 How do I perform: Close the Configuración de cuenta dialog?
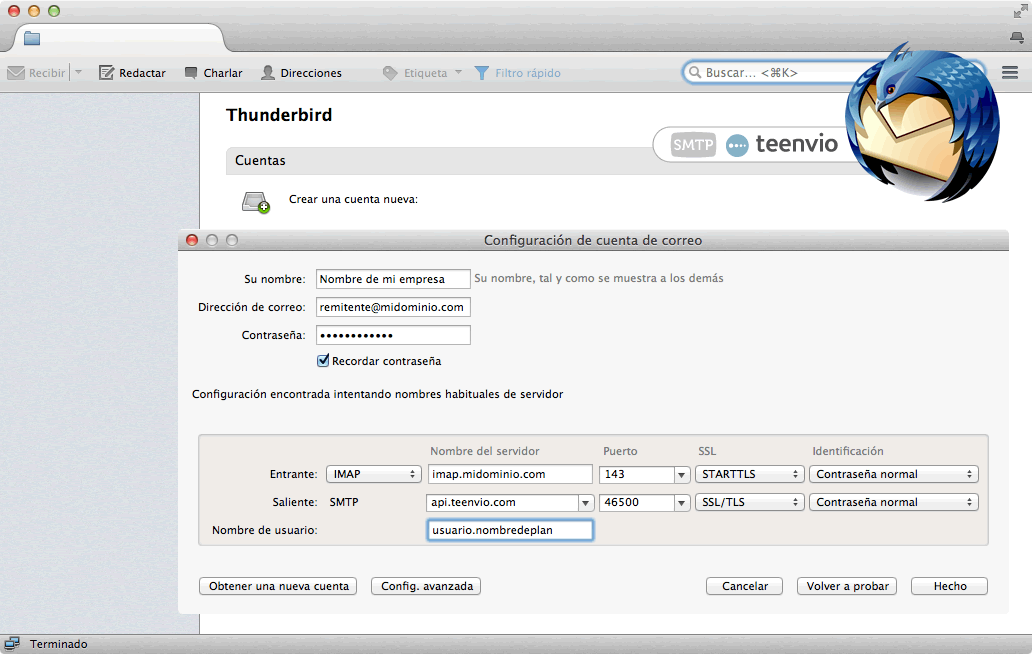pos(192,240)
